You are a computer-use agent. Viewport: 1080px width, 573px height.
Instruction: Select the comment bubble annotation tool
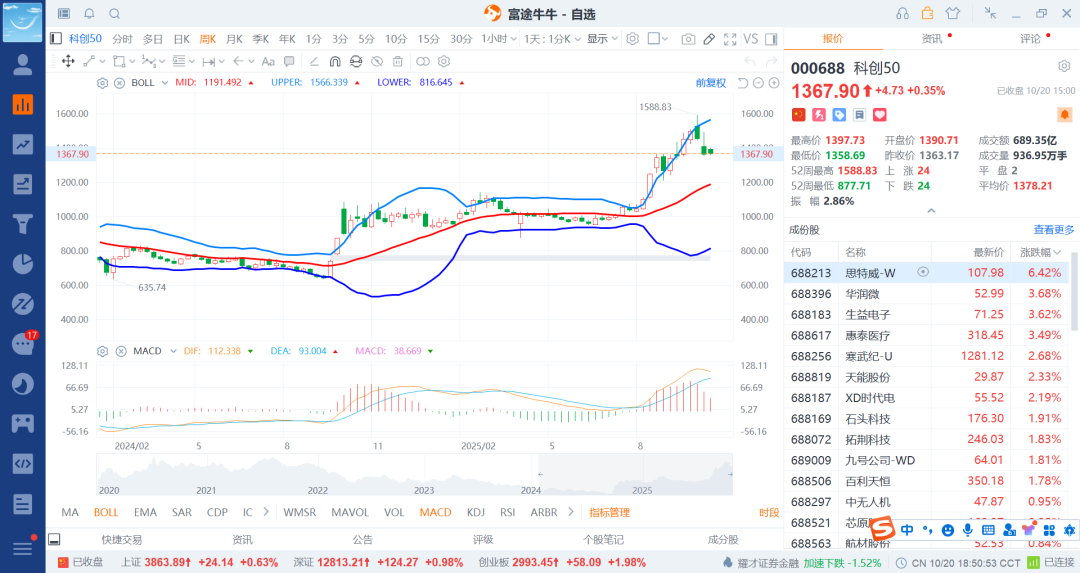[289, 61]
